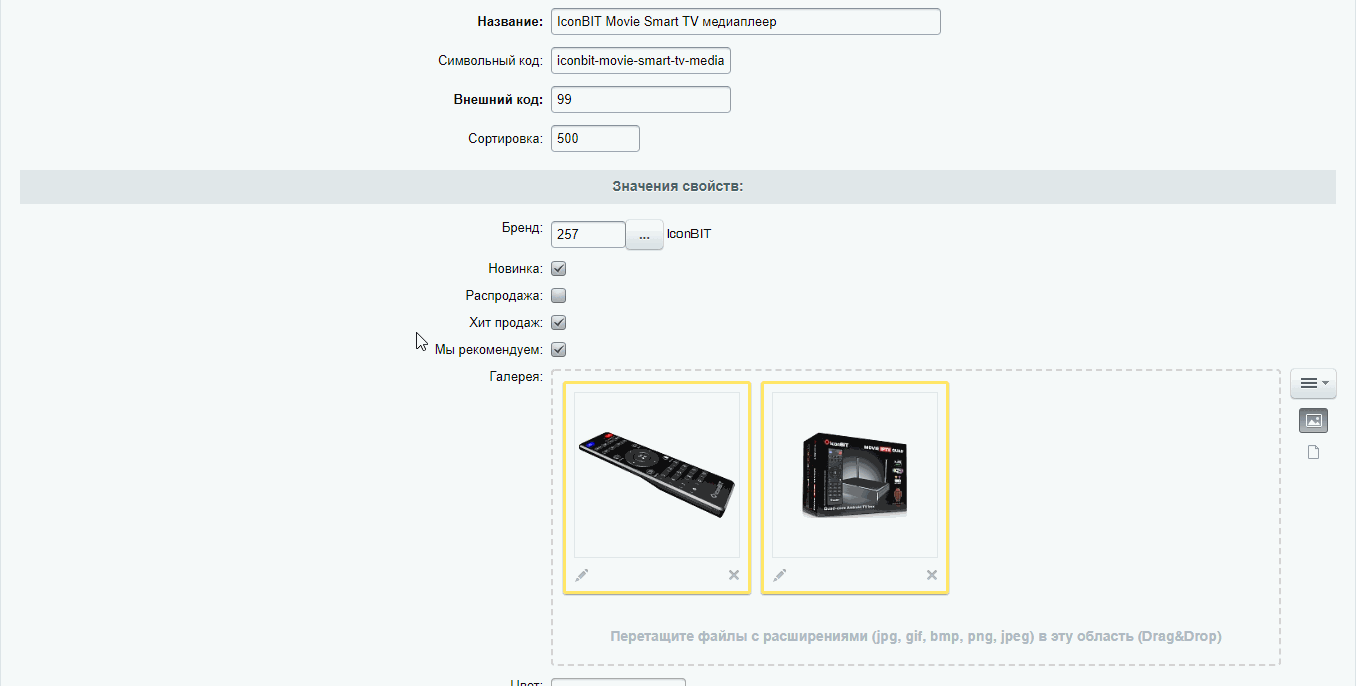Viewport: 1356px width, 686px height.
Task: Toggle the Хит продаж checkbox
Action: click(x=559, y=323)
